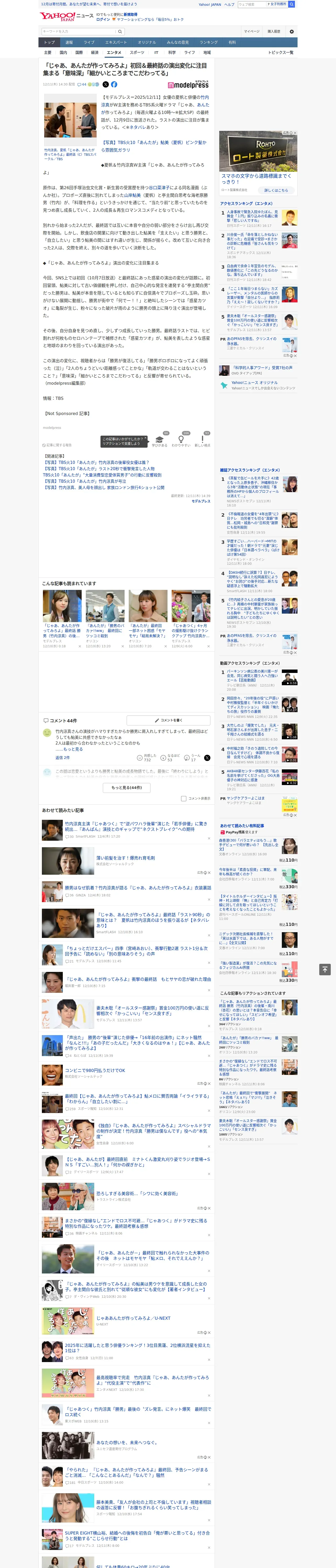Load more comments with もっと見る(44件)
Screen dimensions: 336x1568
pos(126,787)
